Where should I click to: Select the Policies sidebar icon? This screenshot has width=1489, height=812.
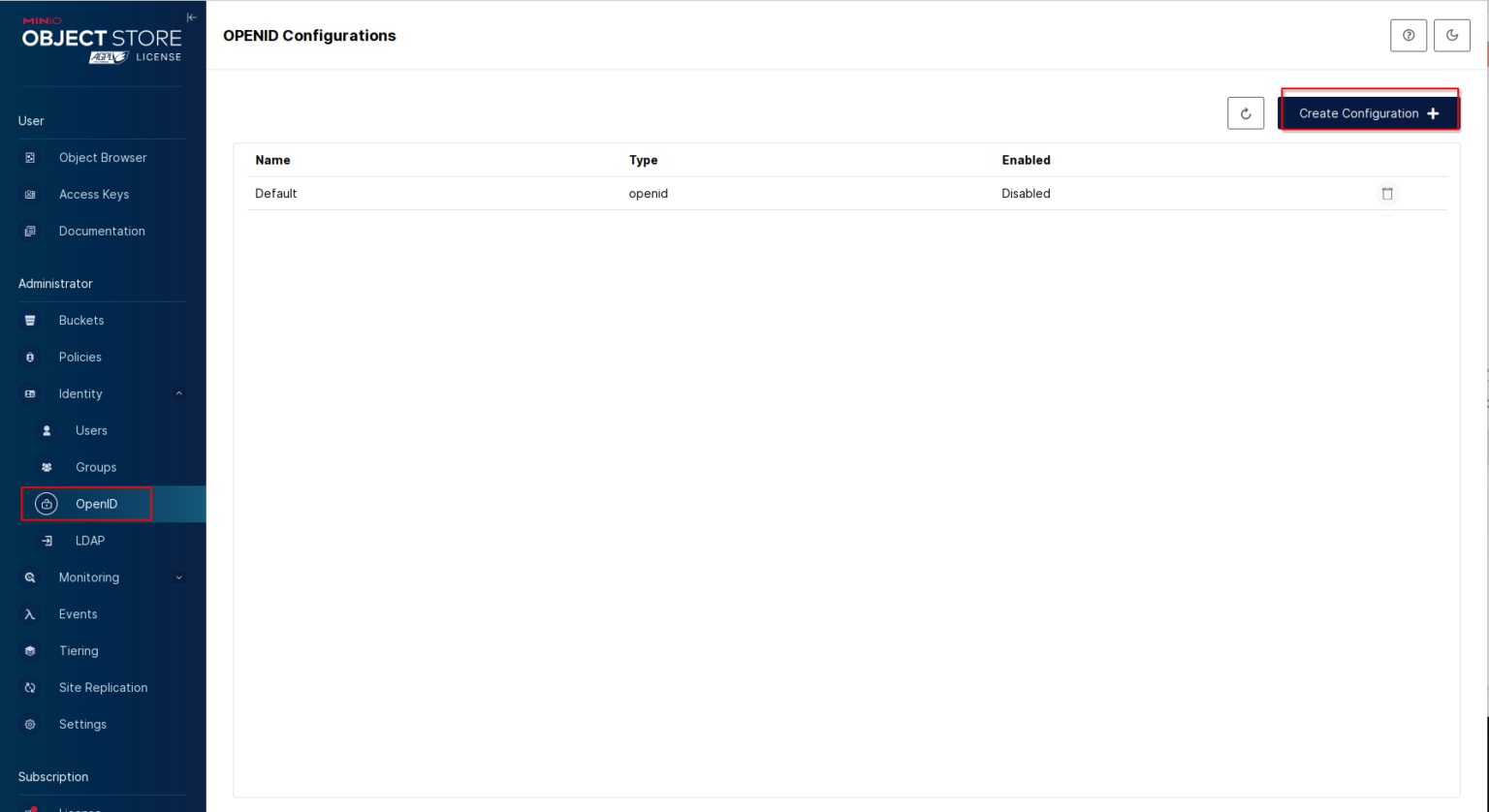click(30, 357)
